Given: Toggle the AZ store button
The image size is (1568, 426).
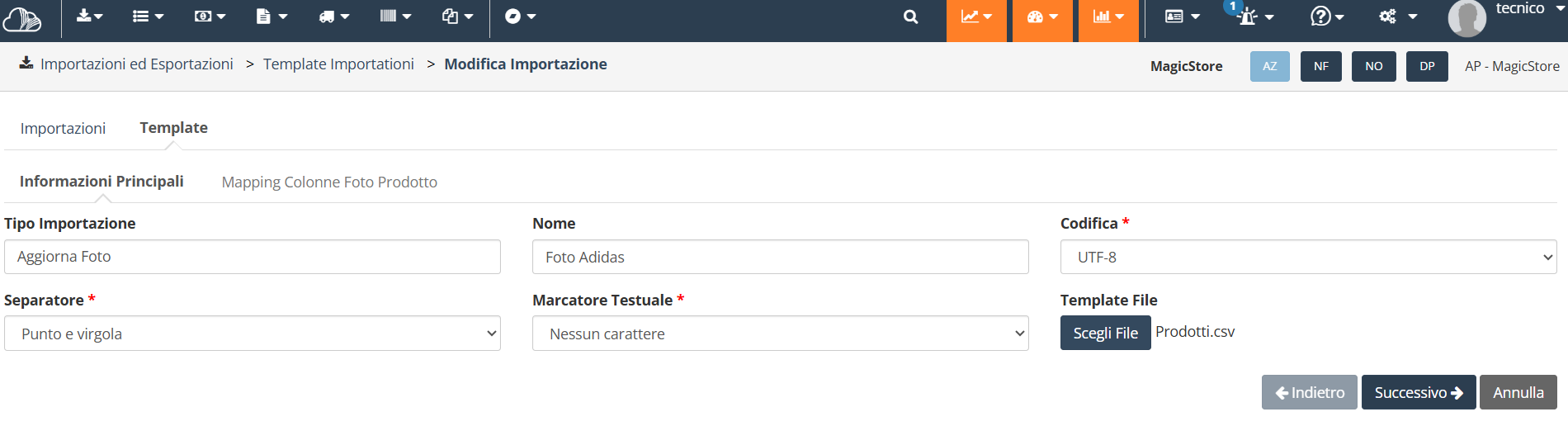Looking at the screenshot, I should (x=1269, y=66).
